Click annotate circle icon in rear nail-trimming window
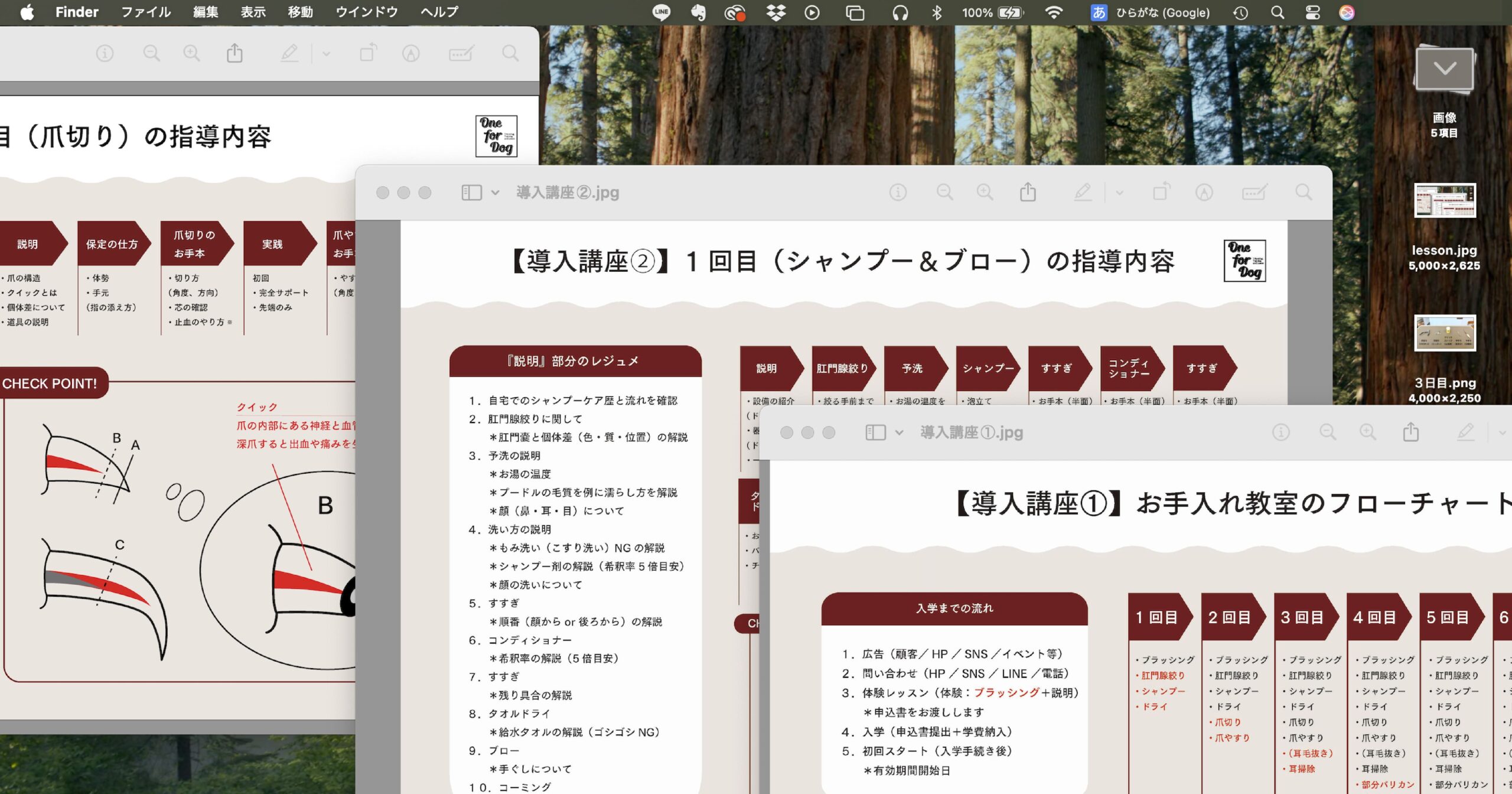The width and height of the screenshot is (1512, 794). [x=411, y=54]
